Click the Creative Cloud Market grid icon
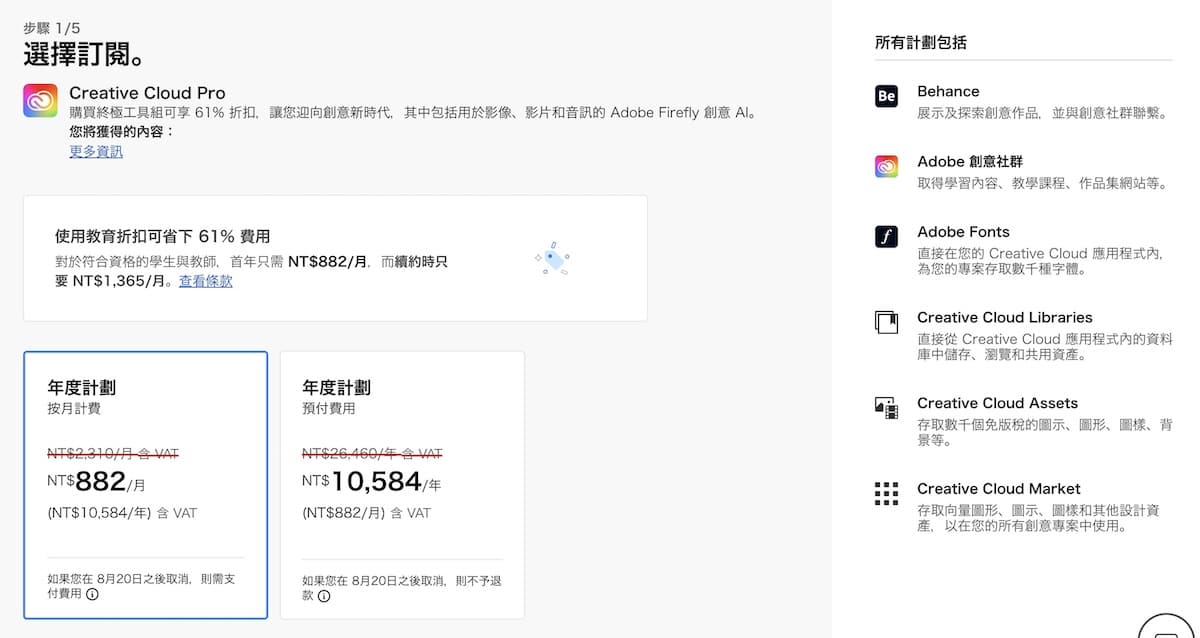The height and width of the screenshot is (638, 1200). (886, 493)
